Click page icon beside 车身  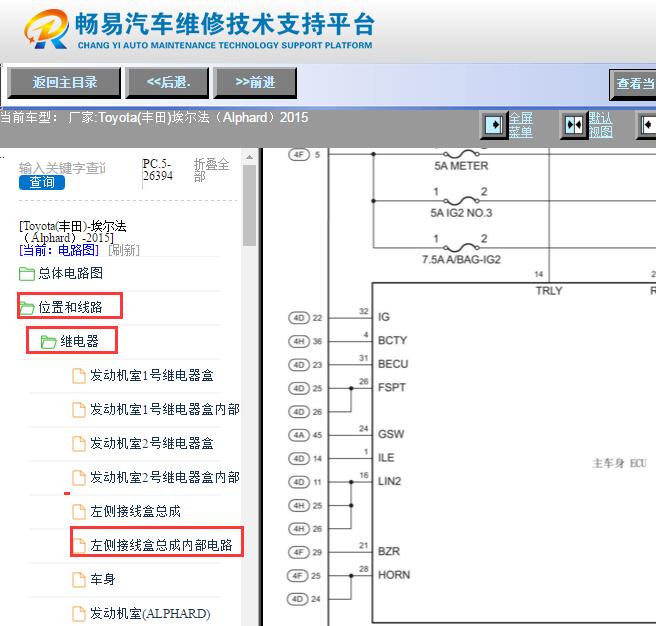click(79, 580)
